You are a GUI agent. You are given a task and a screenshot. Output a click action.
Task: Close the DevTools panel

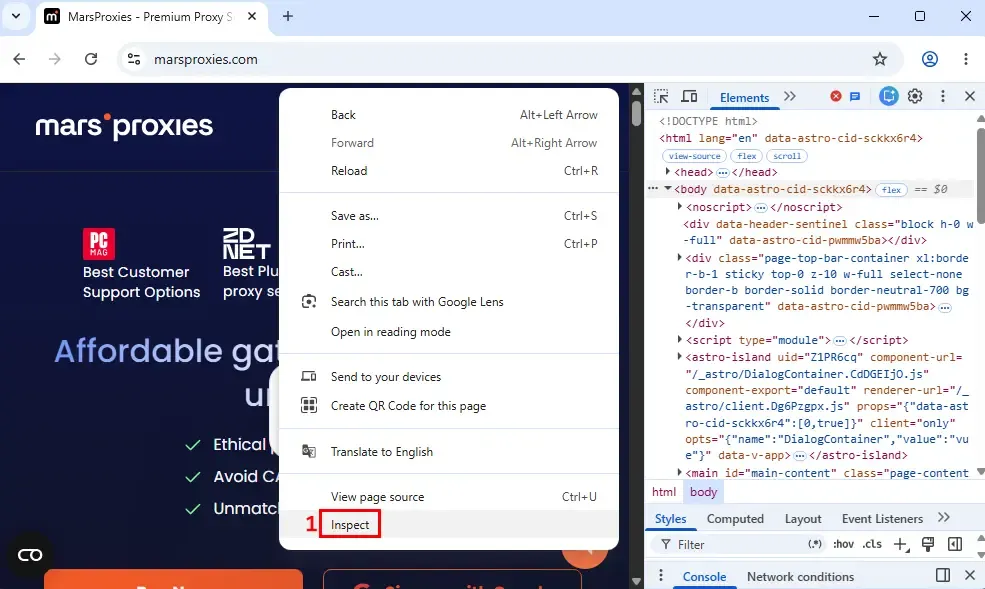[x=970, y=96]
